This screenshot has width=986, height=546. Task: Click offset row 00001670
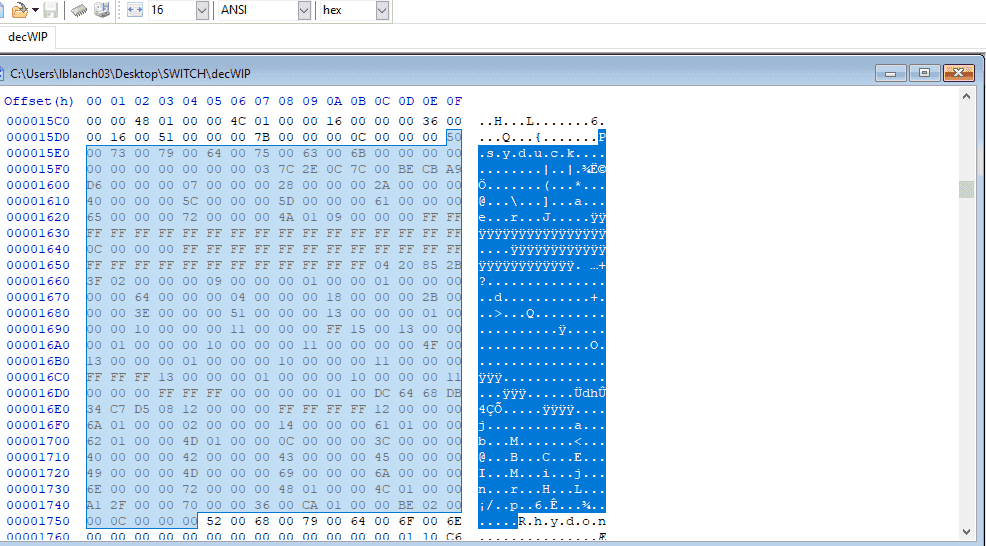click(38, 297)
